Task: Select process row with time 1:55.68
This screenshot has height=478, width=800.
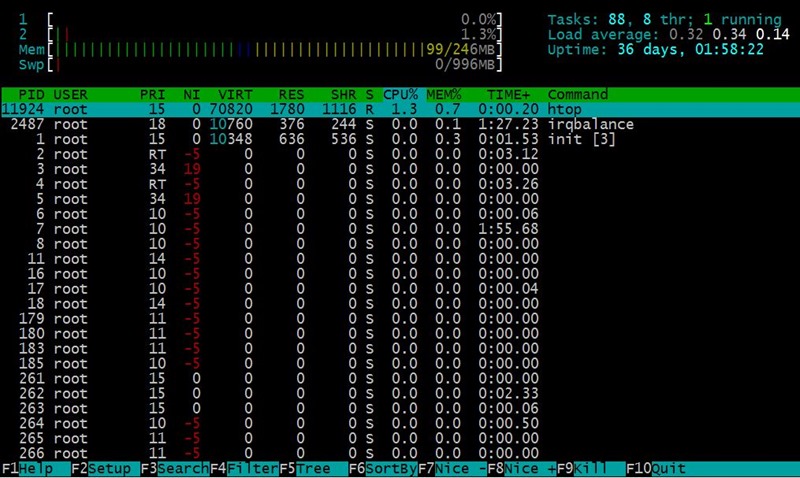Action: (400, 229)
